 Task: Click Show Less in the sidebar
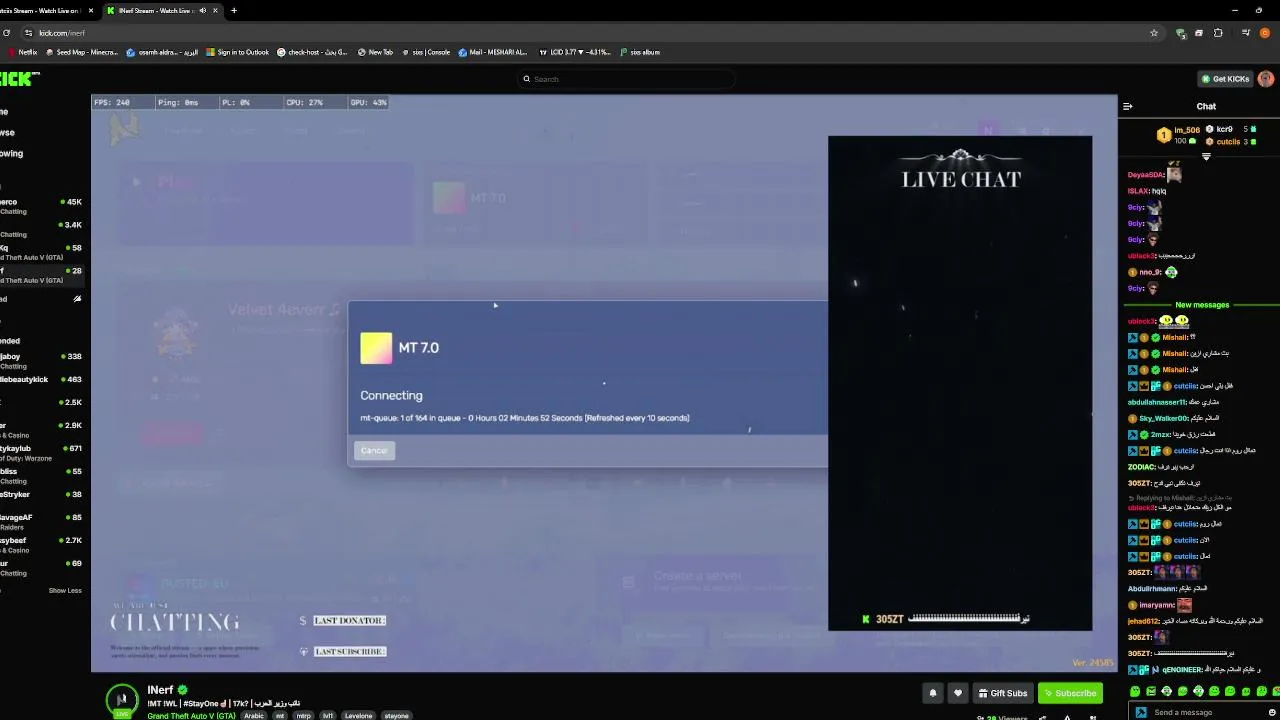click(65, 591)
